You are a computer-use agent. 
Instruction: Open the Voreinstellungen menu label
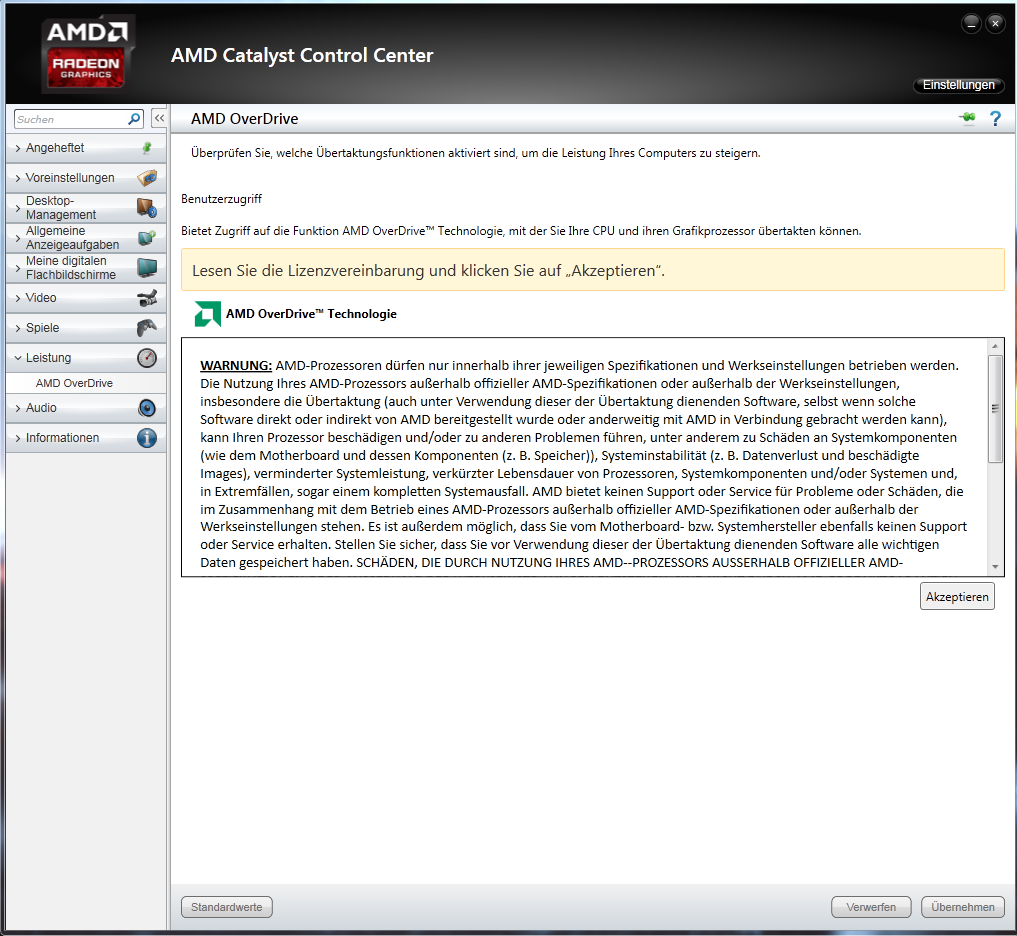click(x=69, y=178)
